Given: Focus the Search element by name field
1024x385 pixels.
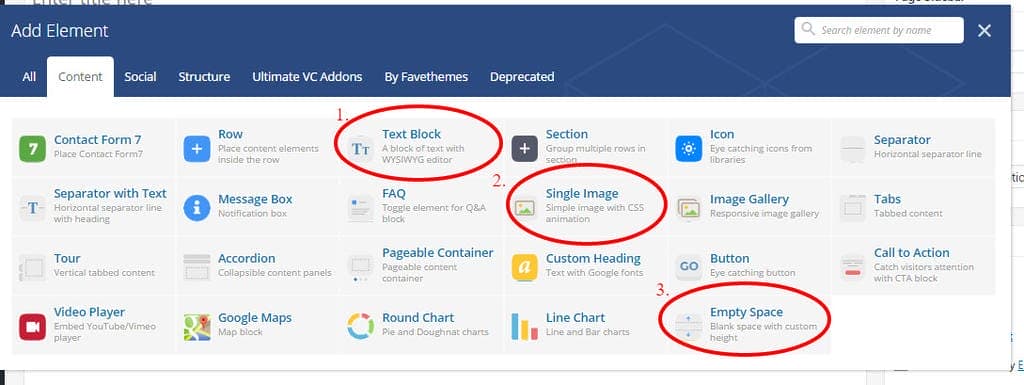Looking at the screenshot, I should click(x=879, y=30).
